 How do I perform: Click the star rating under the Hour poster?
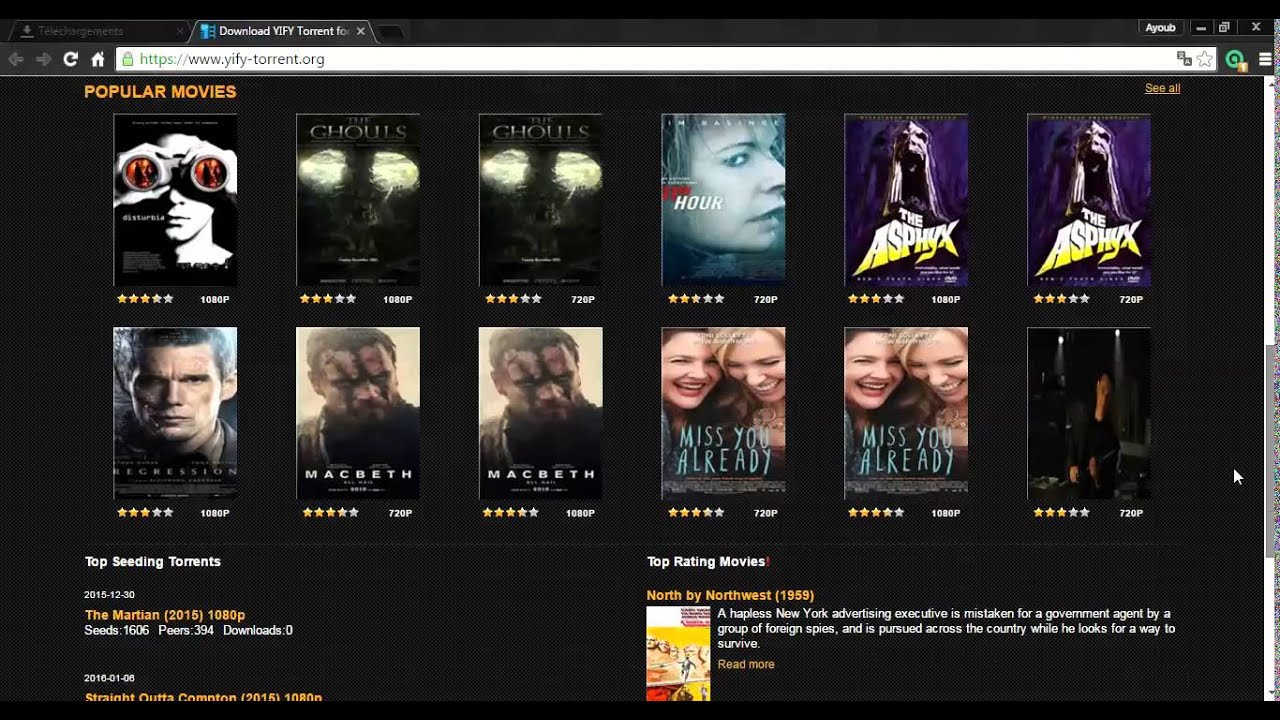tap(696, 299)
